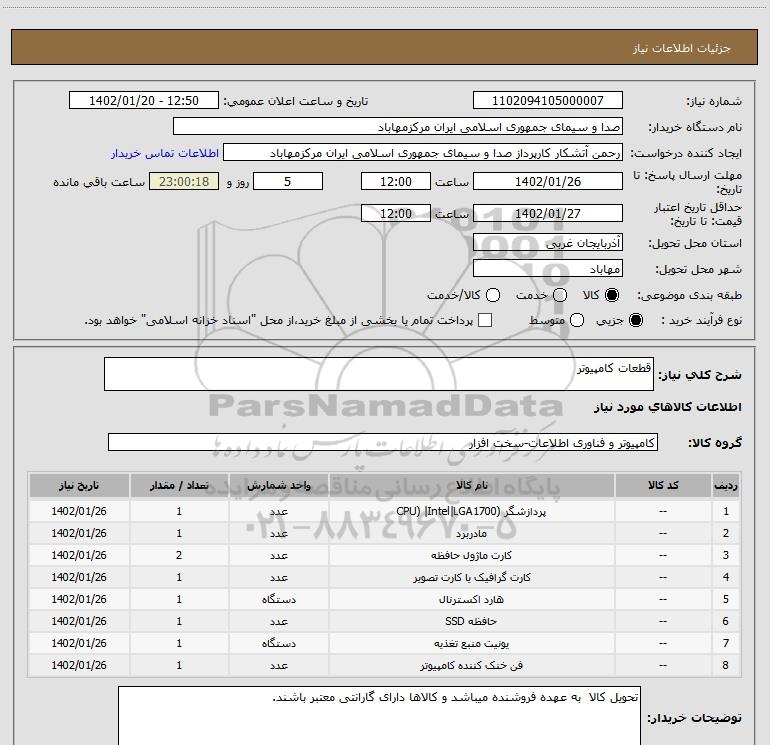Screen dimensions: 770x745
Task: Click quantity 2 in the memory module row
Action: click(179, 555)
